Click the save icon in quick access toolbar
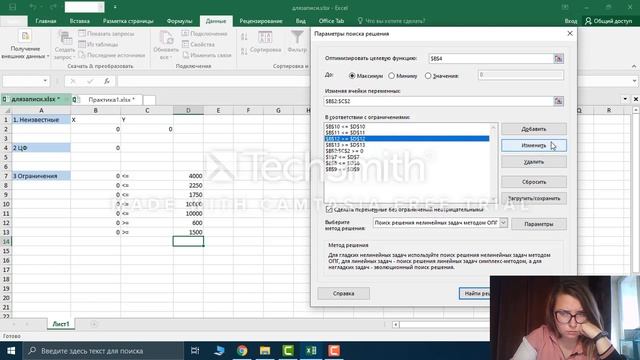 click(13, 7)
